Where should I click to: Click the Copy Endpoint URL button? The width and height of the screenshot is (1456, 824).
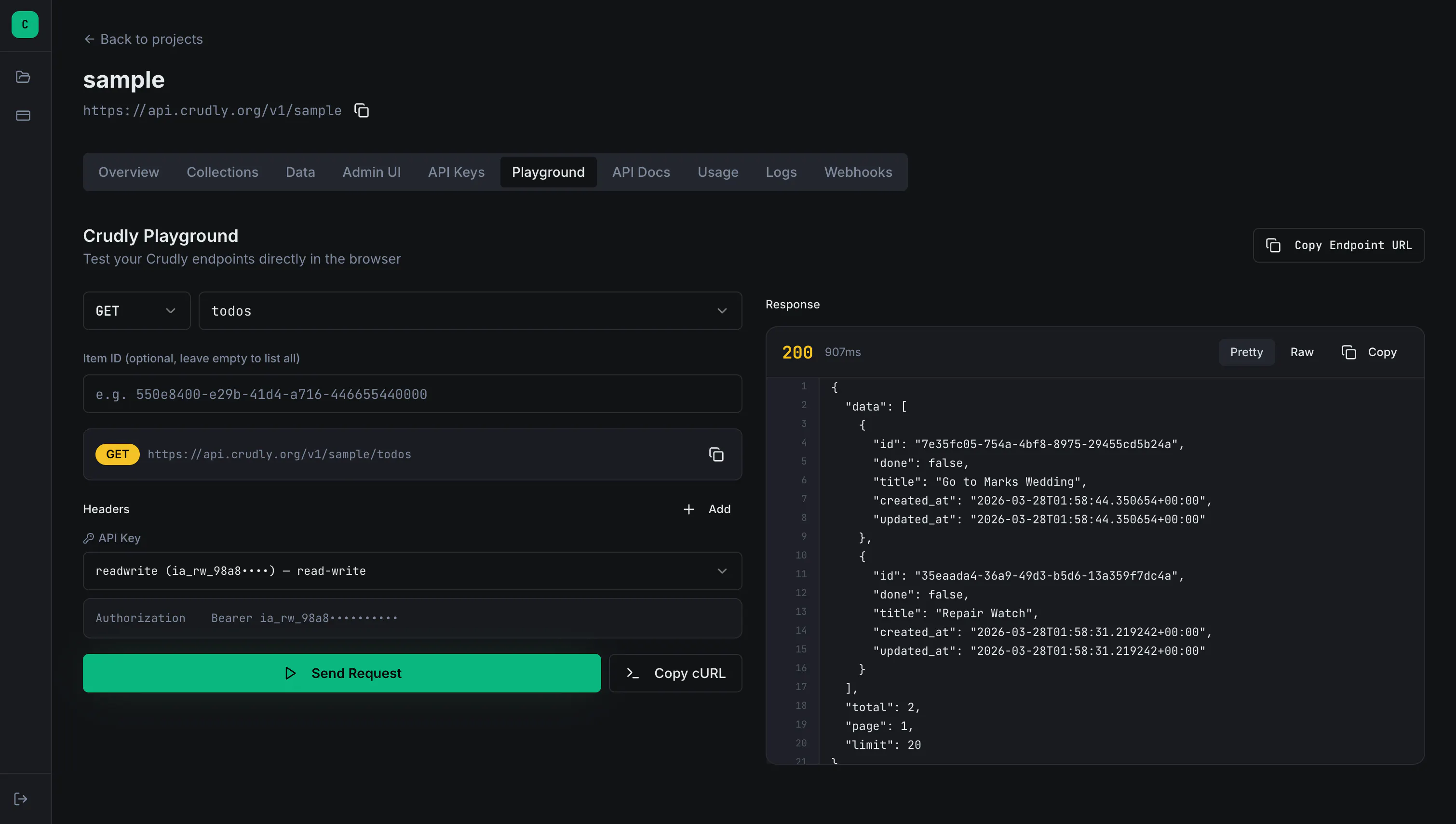coord(1338,245)
